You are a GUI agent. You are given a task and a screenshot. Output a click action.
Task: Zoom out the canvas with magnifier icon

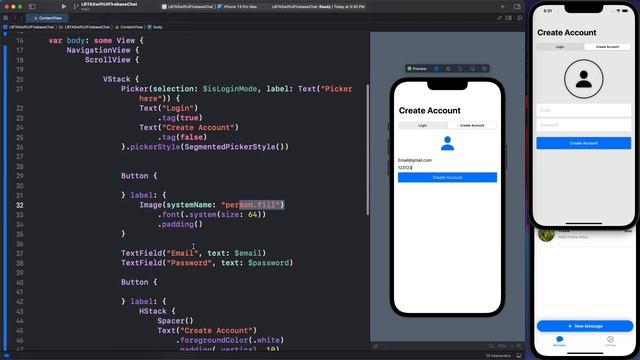491,346
